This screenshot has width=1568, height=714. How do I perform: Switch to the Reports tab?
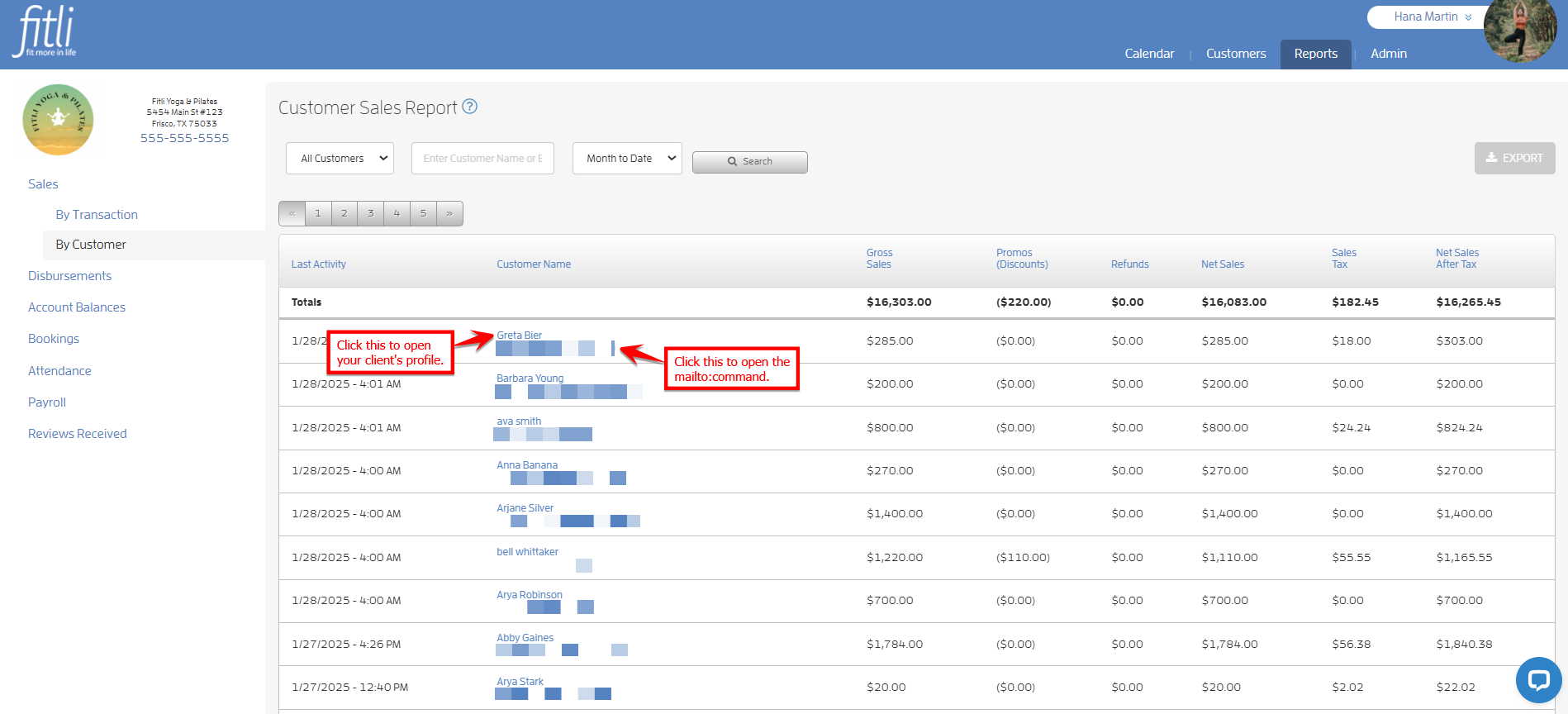pos(1316,54)
